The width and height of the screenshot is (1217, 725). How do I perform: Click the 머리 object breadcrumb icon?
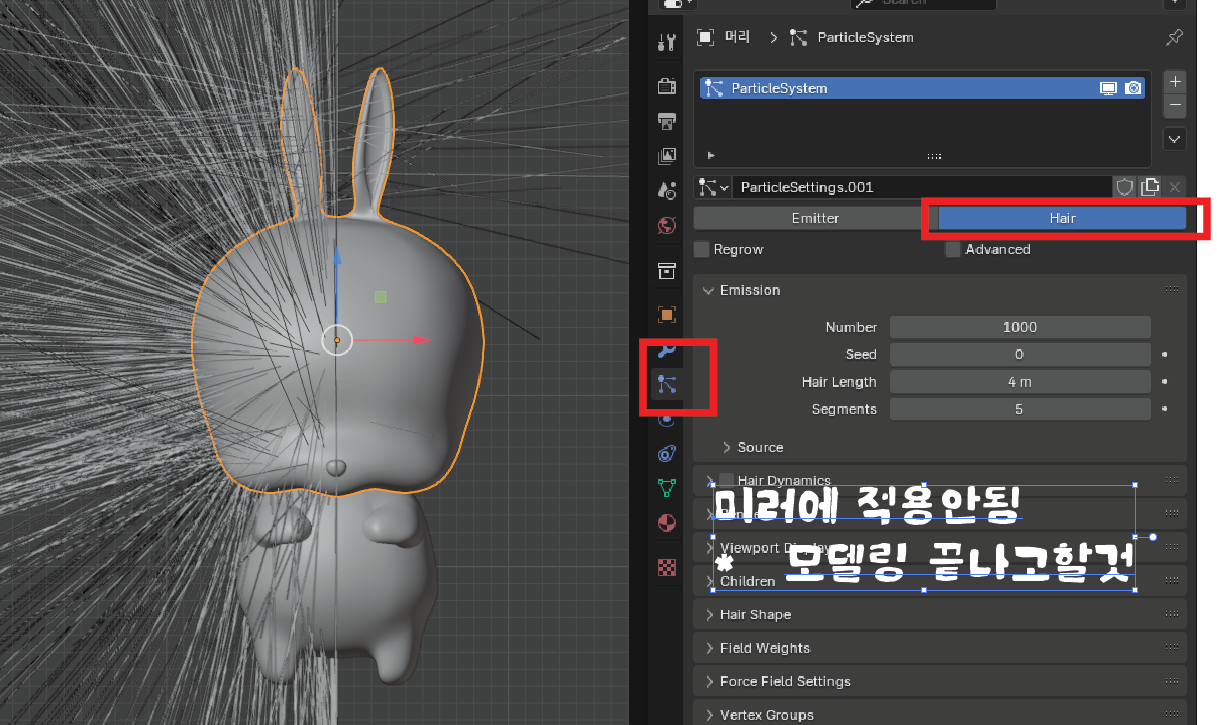(x=706, y=37)
